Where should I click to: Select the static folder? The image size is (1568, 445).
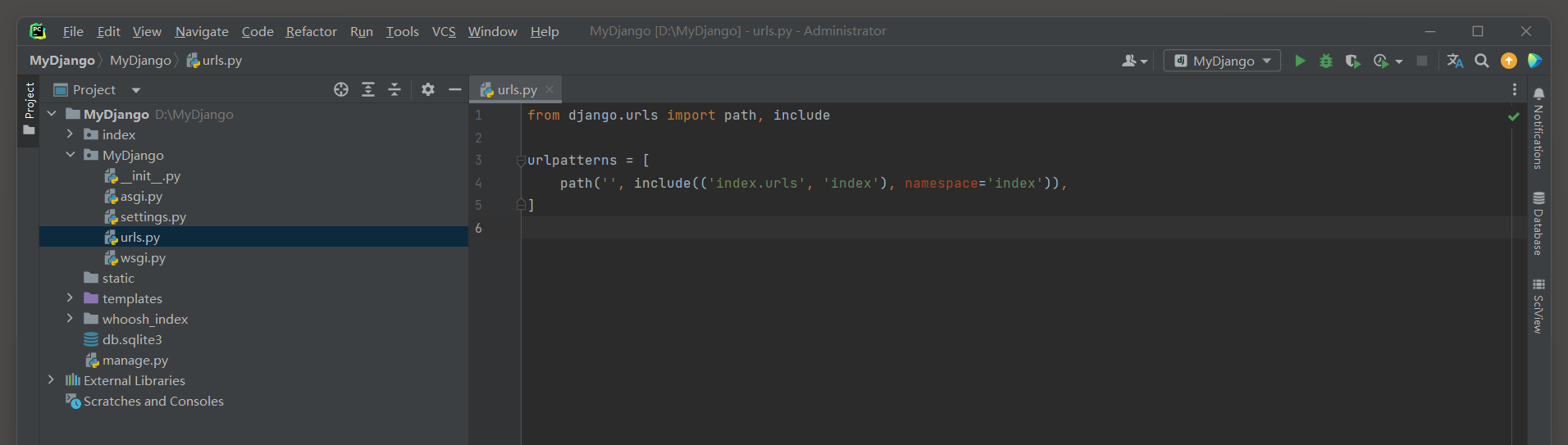pos(109,278)
